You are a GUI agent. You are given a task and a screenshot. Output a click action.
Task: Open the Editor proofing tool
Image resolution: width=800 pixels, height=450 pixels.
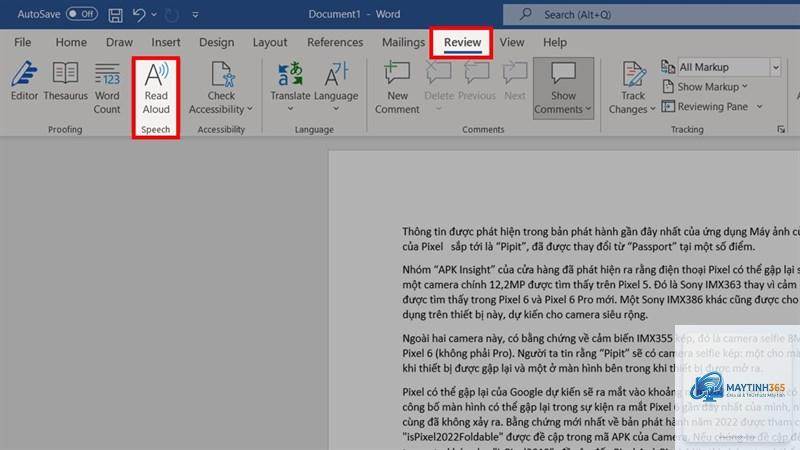coord(24,82)
